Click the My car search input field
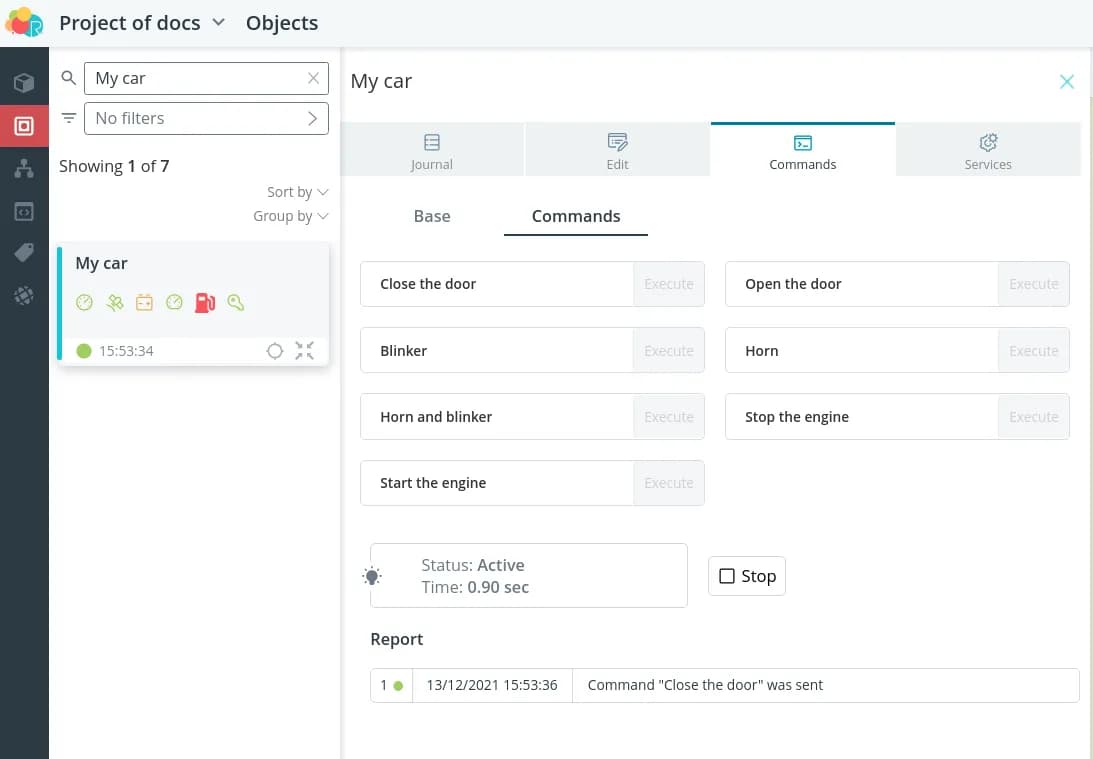 pos(196,78)
